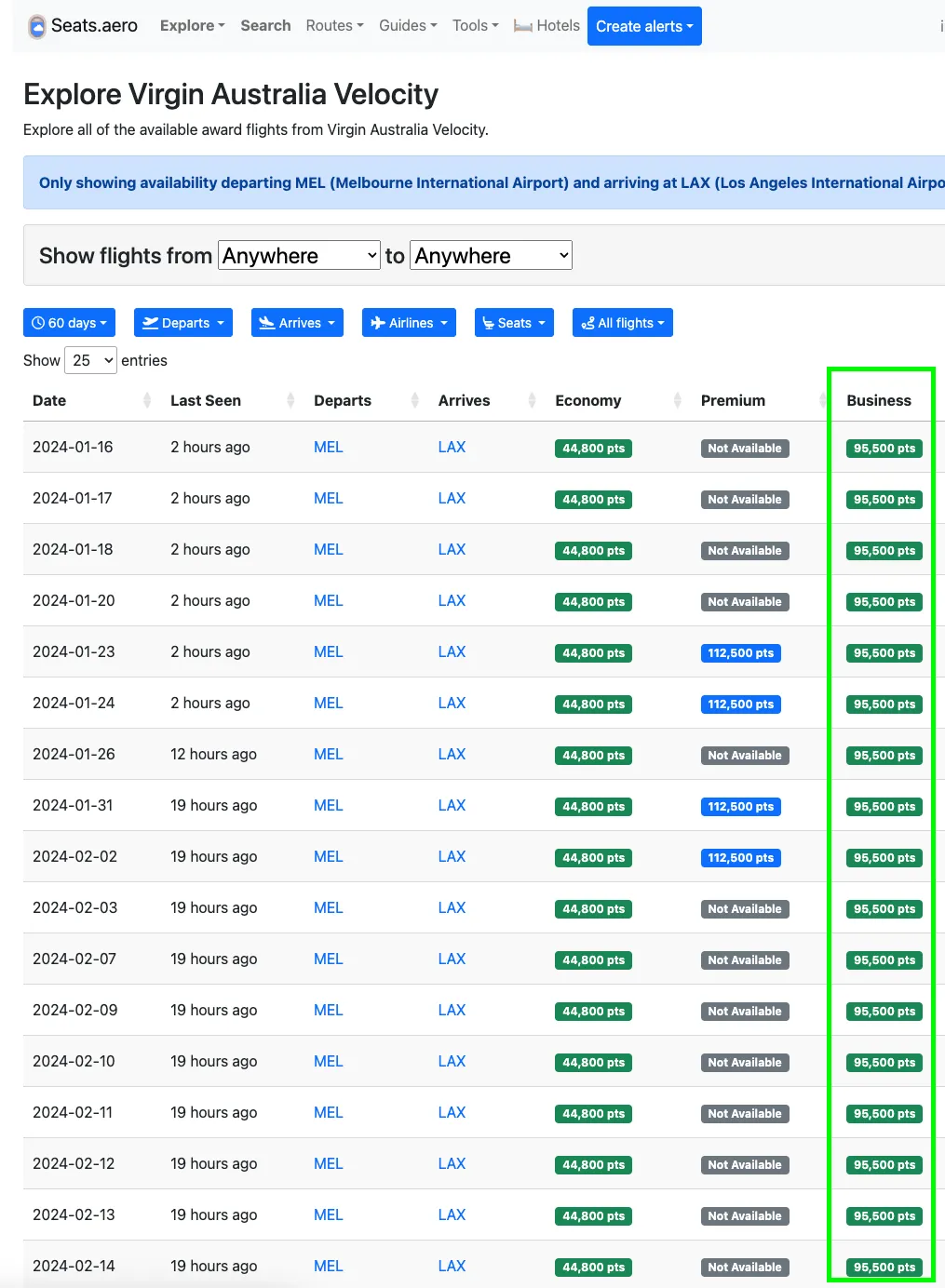Click the Premium column header
Screen dimensions: 945x1288
(x=733, y=400)
